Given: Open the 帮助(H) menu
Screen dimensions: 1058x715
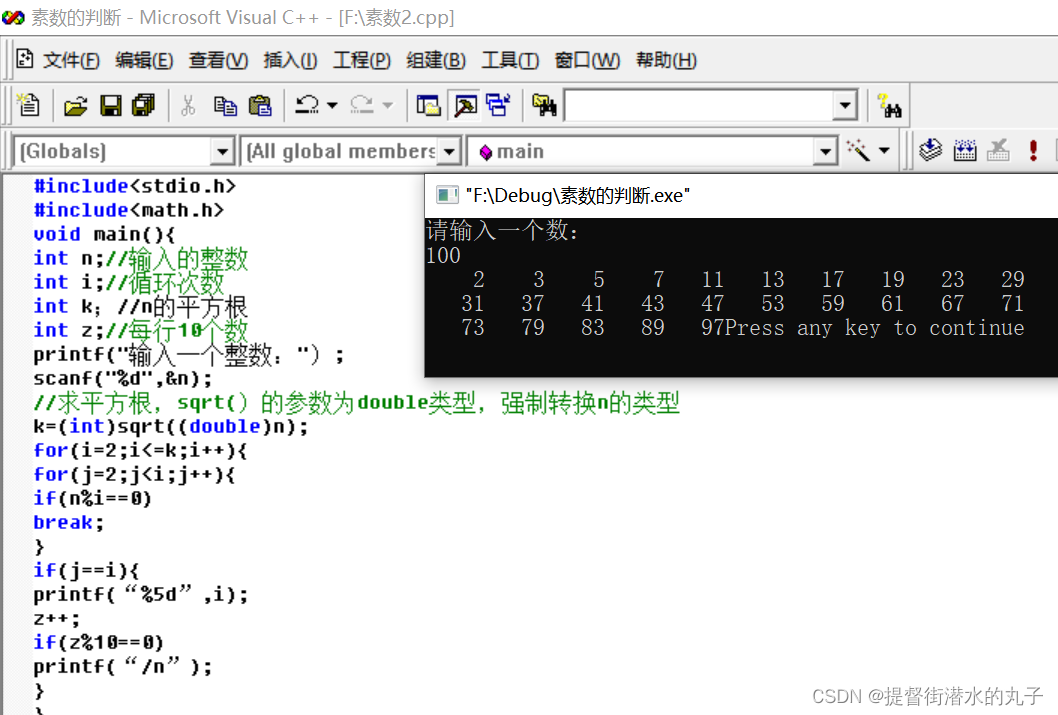Looking at the screenshot, I should pyautogui.click(x=667, y=60).
